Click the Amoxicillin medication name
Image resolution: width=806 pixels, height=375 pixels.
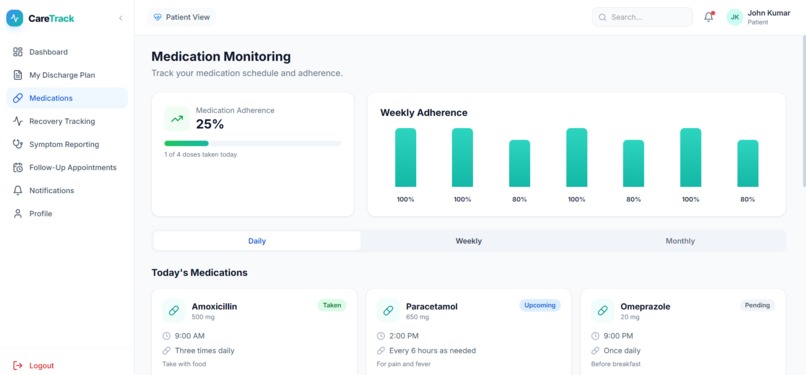[x=214, y=307]
